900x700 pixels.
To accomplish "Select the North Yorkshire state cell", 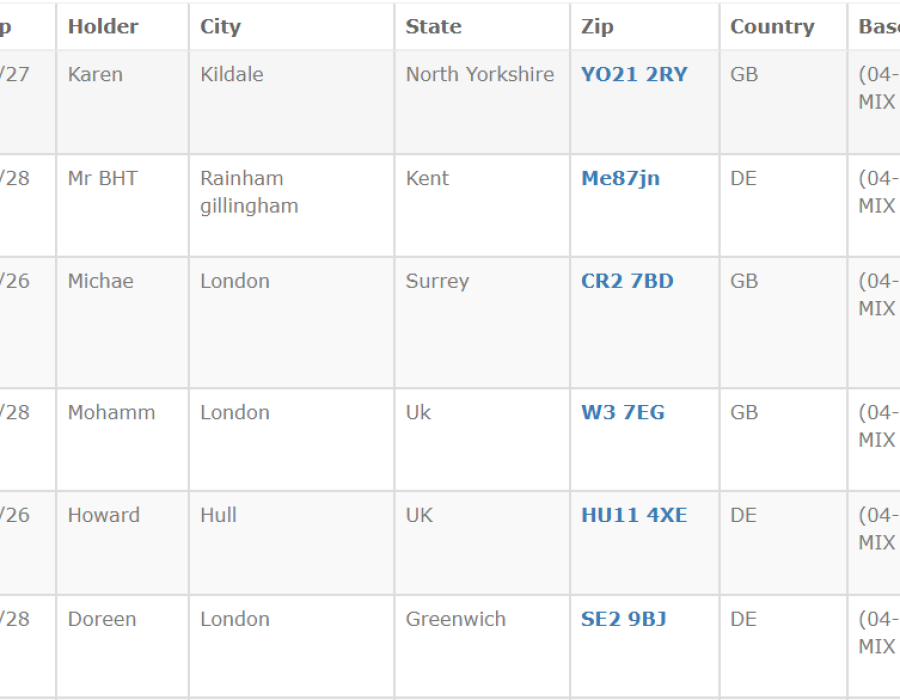I will pos(479,75).
